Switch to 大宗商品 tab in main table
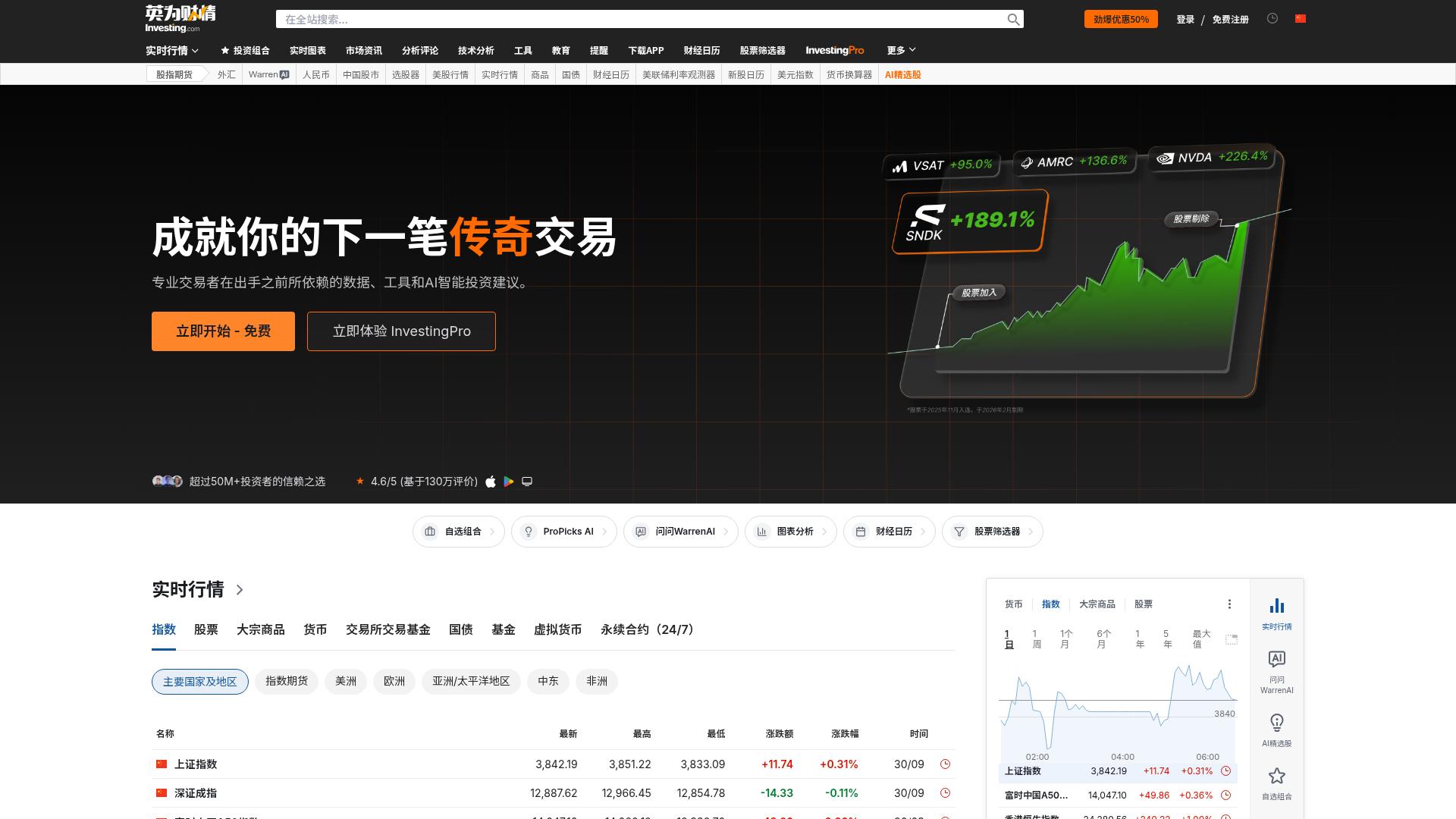 [x=261, y=630]
